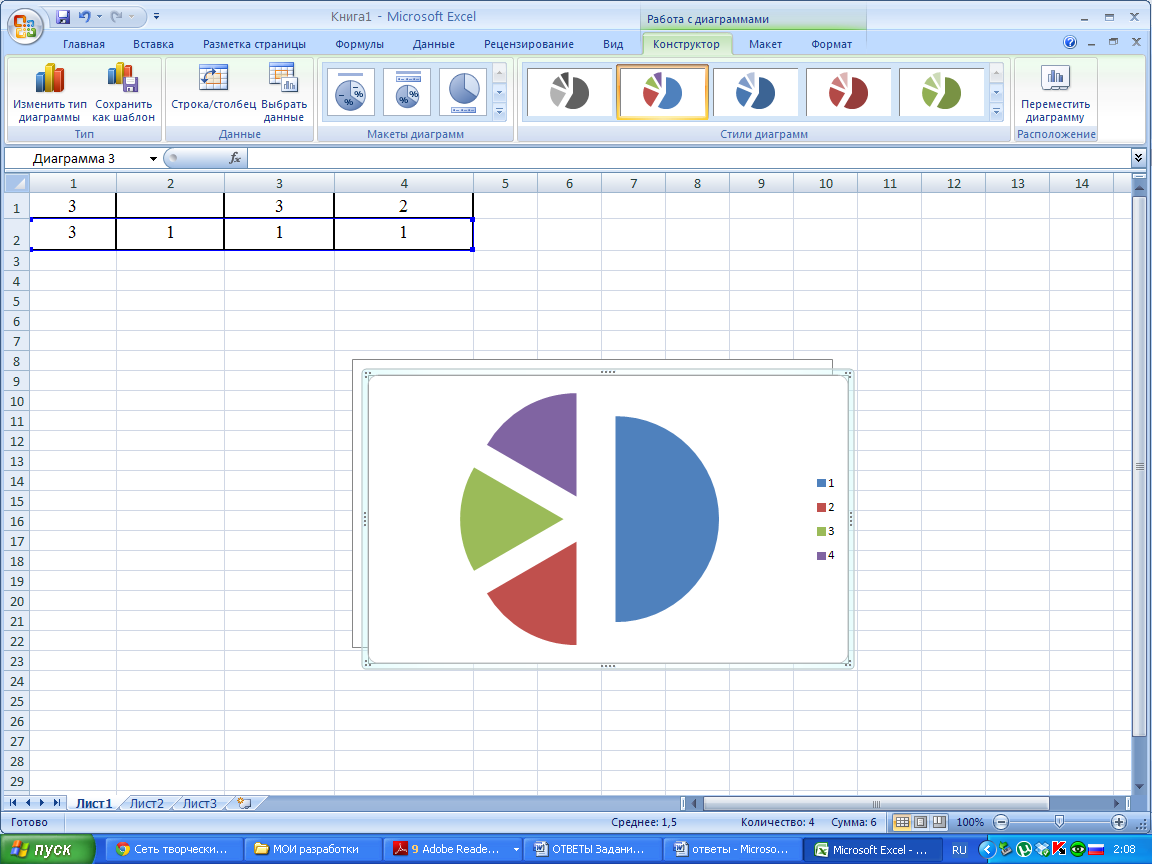
Task: Save the workbook via Quick Access
Action: (63, 16)
